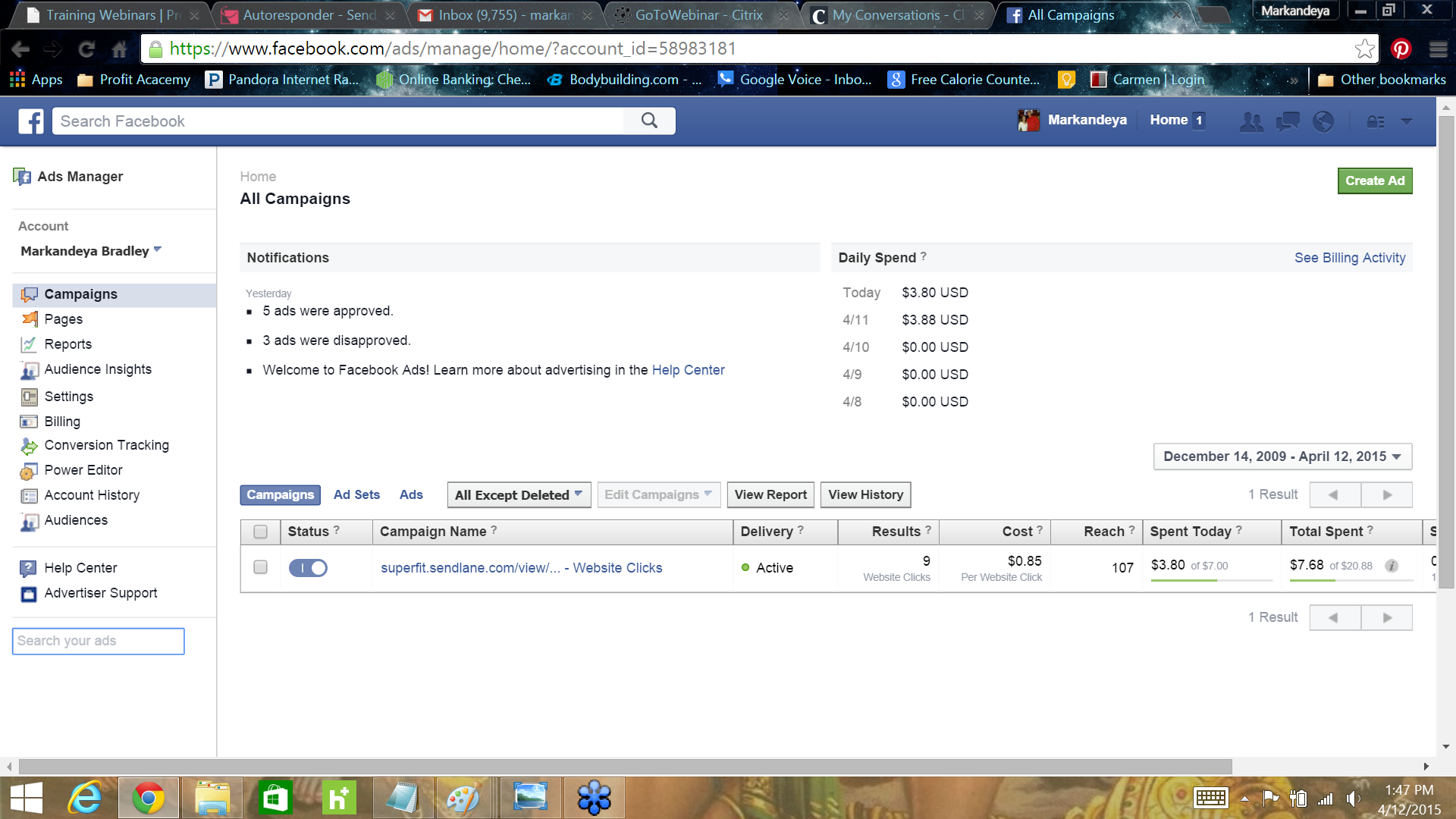Open Internet Explorer from taskbar

[85, 798]
